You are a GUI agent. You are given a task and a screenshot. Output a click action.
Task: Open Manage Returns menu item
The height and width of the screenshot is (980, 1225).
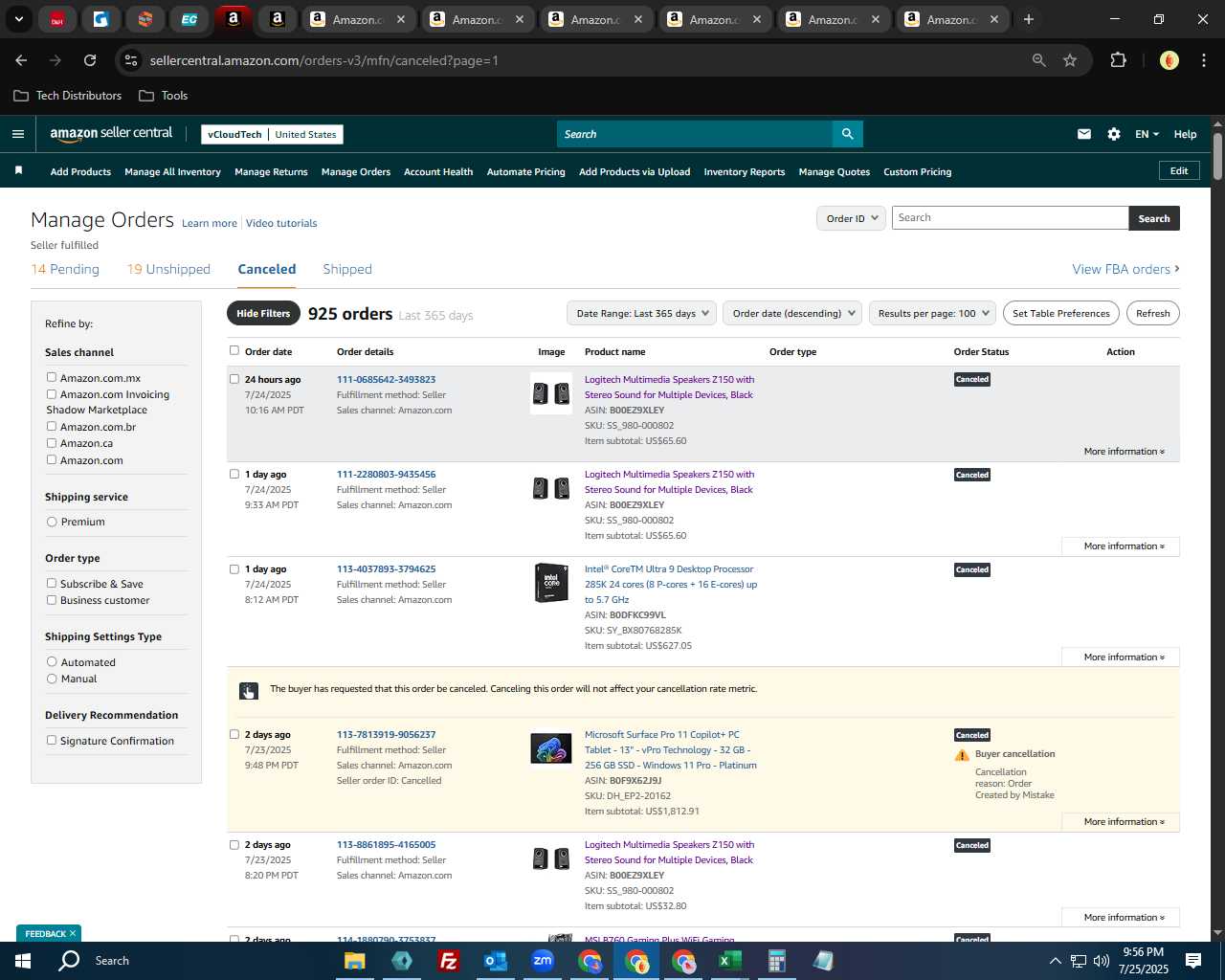point(271,172)
